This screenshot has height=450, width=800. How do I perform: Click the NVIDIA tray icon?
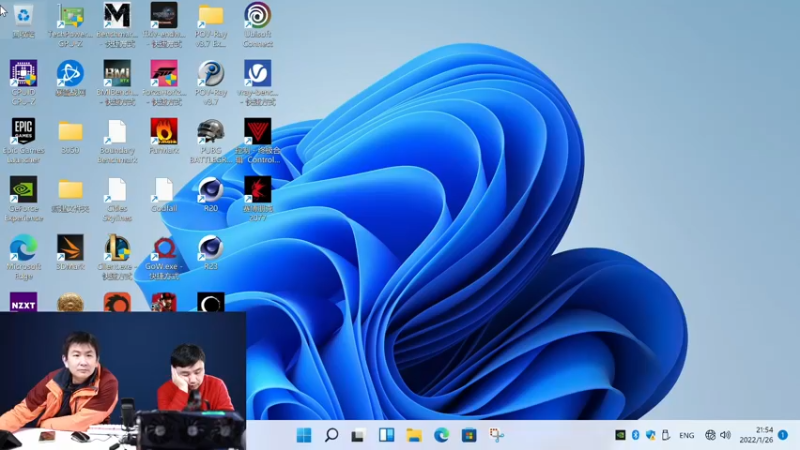[x=620, y=435]
